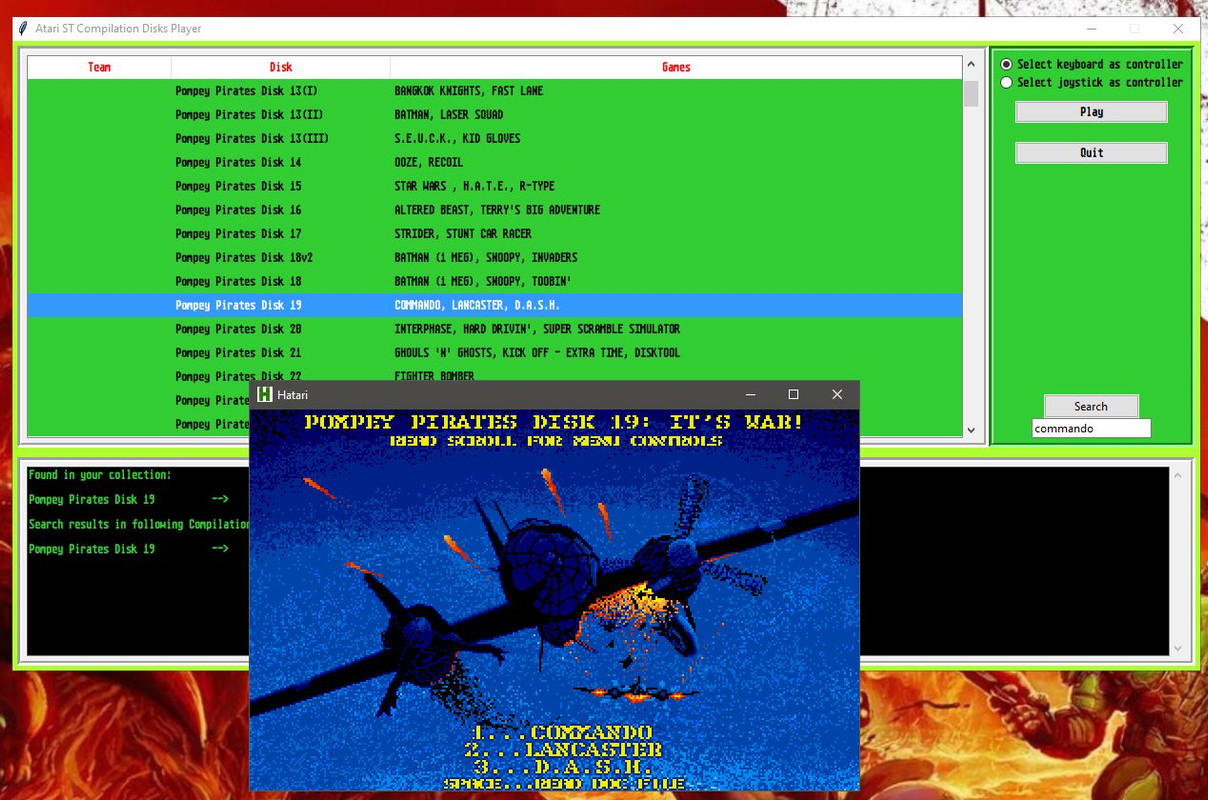Screen dimensions: 1208x800
Task: Click the Hatari window app icon
Action: pyautogui.click(x=265, y=395)
